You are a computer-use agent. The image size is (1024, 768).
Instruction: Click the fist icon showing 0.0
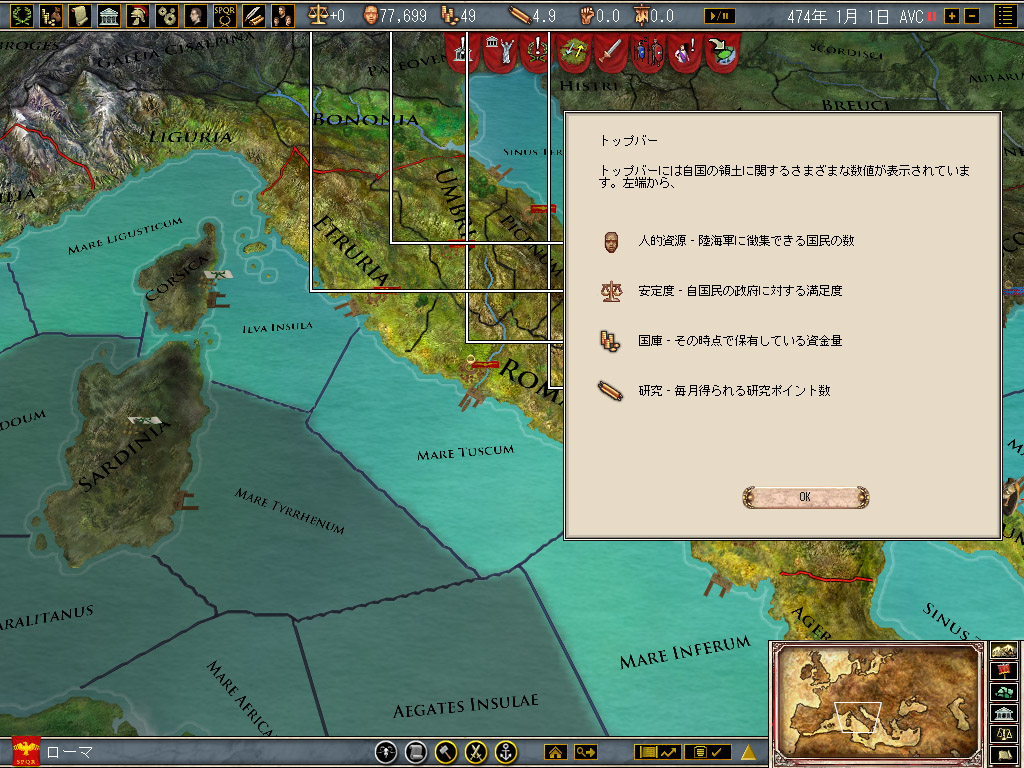pyautogui.click(x=586, y=16)
